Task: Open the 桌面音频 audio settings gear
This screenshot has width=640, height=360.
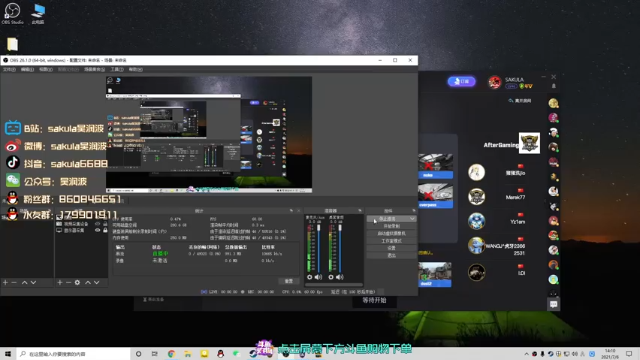Action: click(331, 277)
